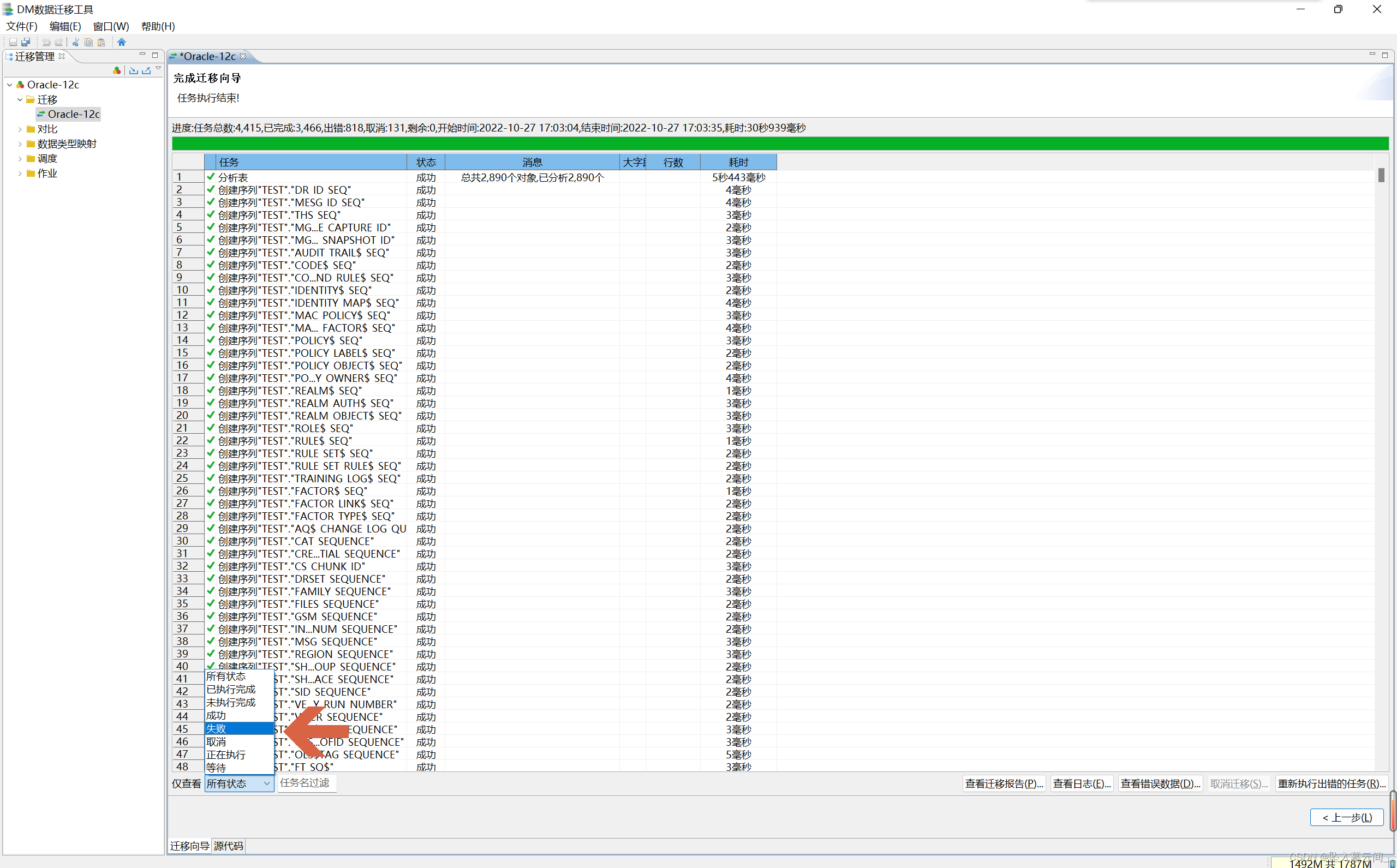Collapse the 迁移 tree node
The width and height of the screenshot is (1397, 868).
[x=20, y=99]
